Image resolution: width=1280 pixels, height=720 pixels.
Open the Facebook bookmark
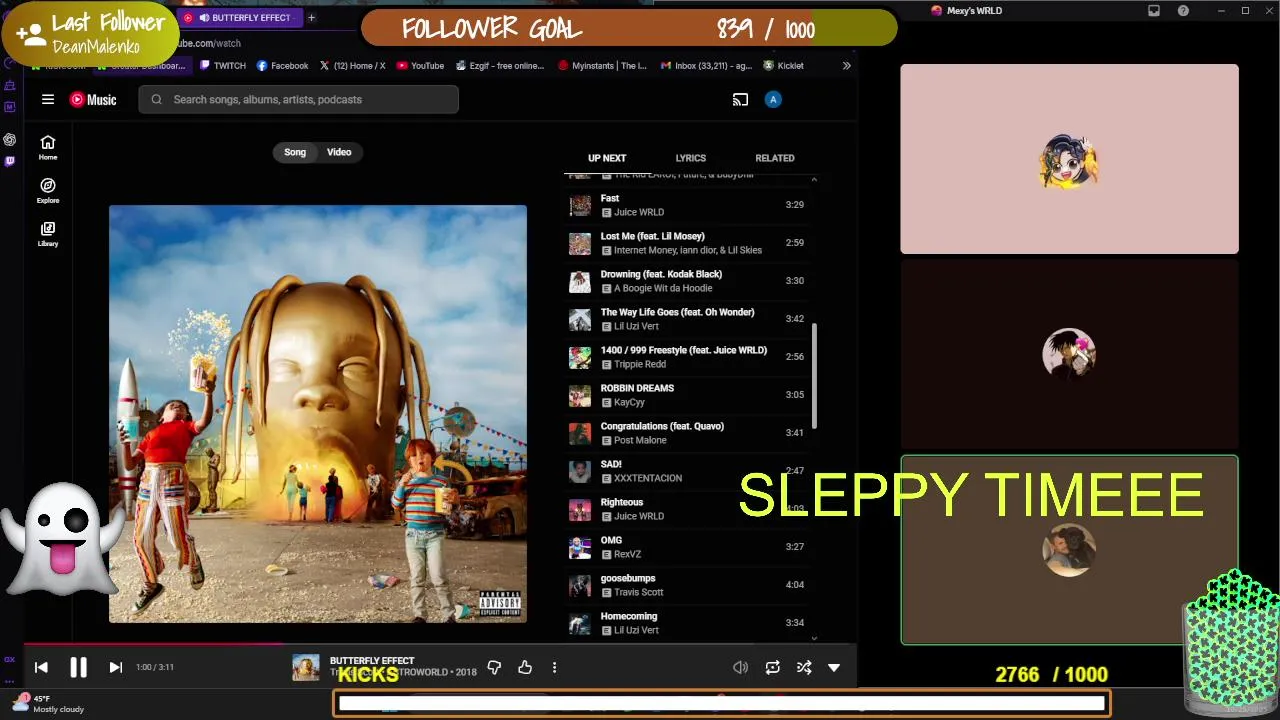283,66
